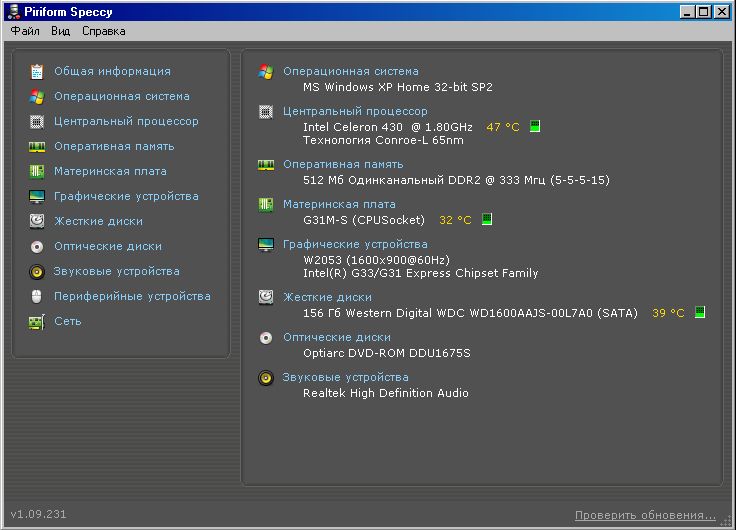This screenshot has width=736, height=530.
Task: Click the Speccy application icon in the title bar
Action: point(14,11)
